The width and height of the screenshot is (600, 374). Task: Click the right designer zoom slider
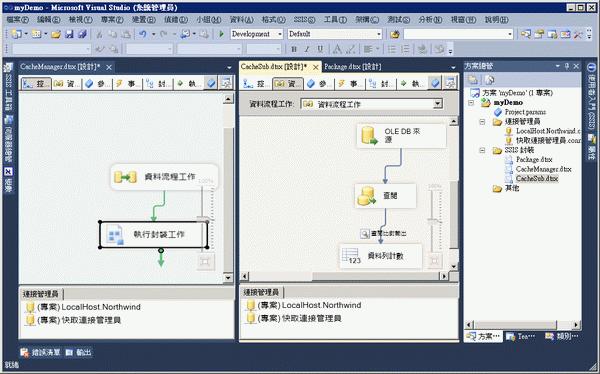tap(434, 221)
